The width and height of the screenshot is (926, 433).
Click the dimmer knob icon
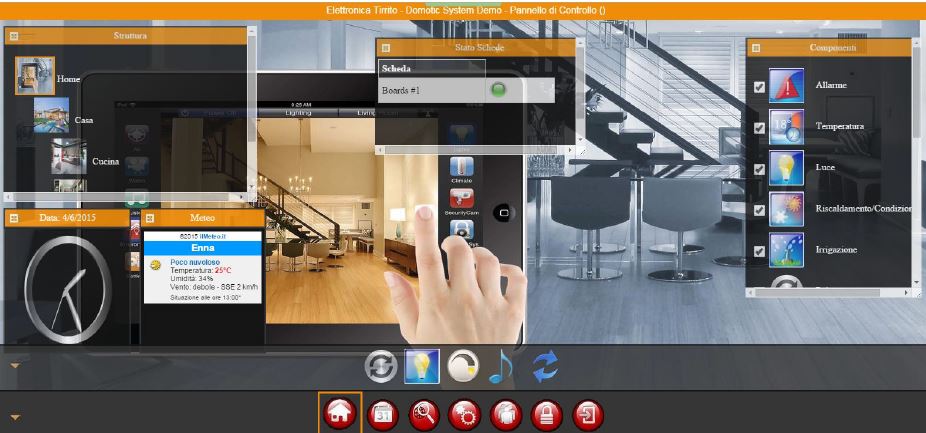(464, 366)
